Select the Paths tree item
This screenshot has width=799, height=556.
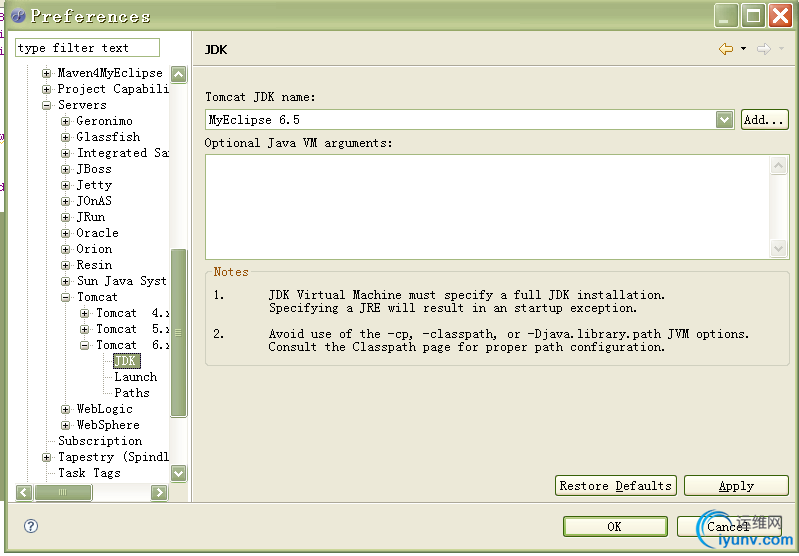point(132,393)
